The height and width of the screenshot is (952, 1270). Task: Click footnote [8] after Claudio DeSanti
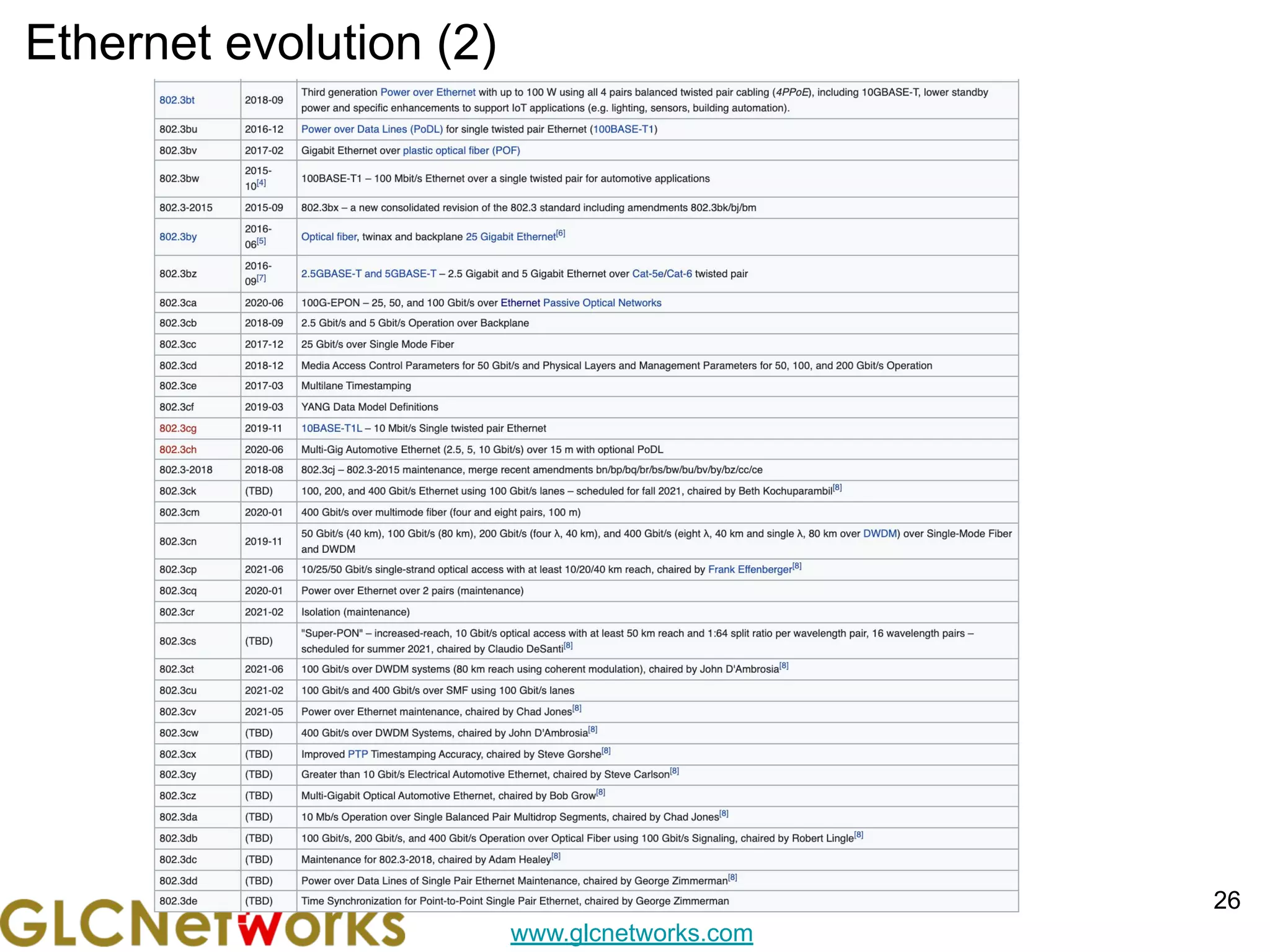pos(568,645)
